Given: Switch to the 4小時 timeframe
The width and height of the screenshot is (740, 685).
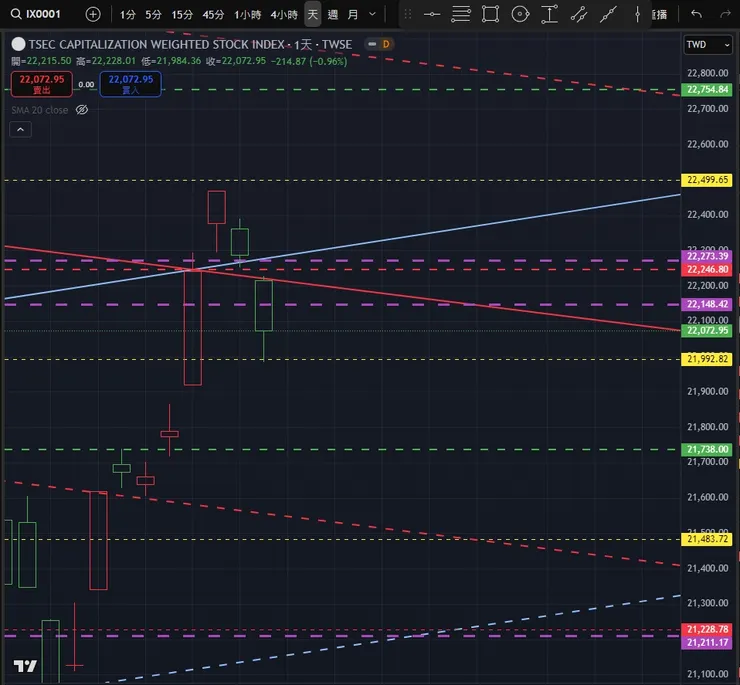Looking at the screenshot, I should [x=284, y=15].
